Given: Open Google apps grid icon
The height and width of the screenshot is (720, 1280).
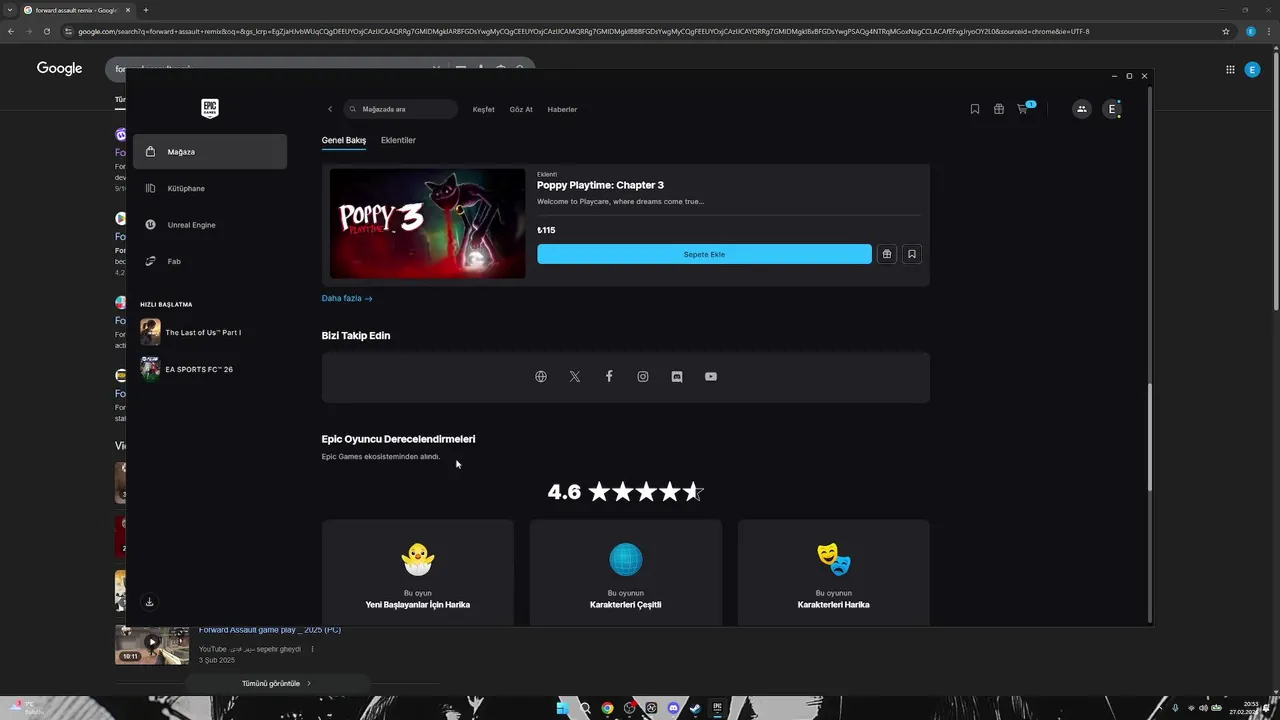Looking at the screenshot, I should pyautogui.click(x=1230, y=69).
